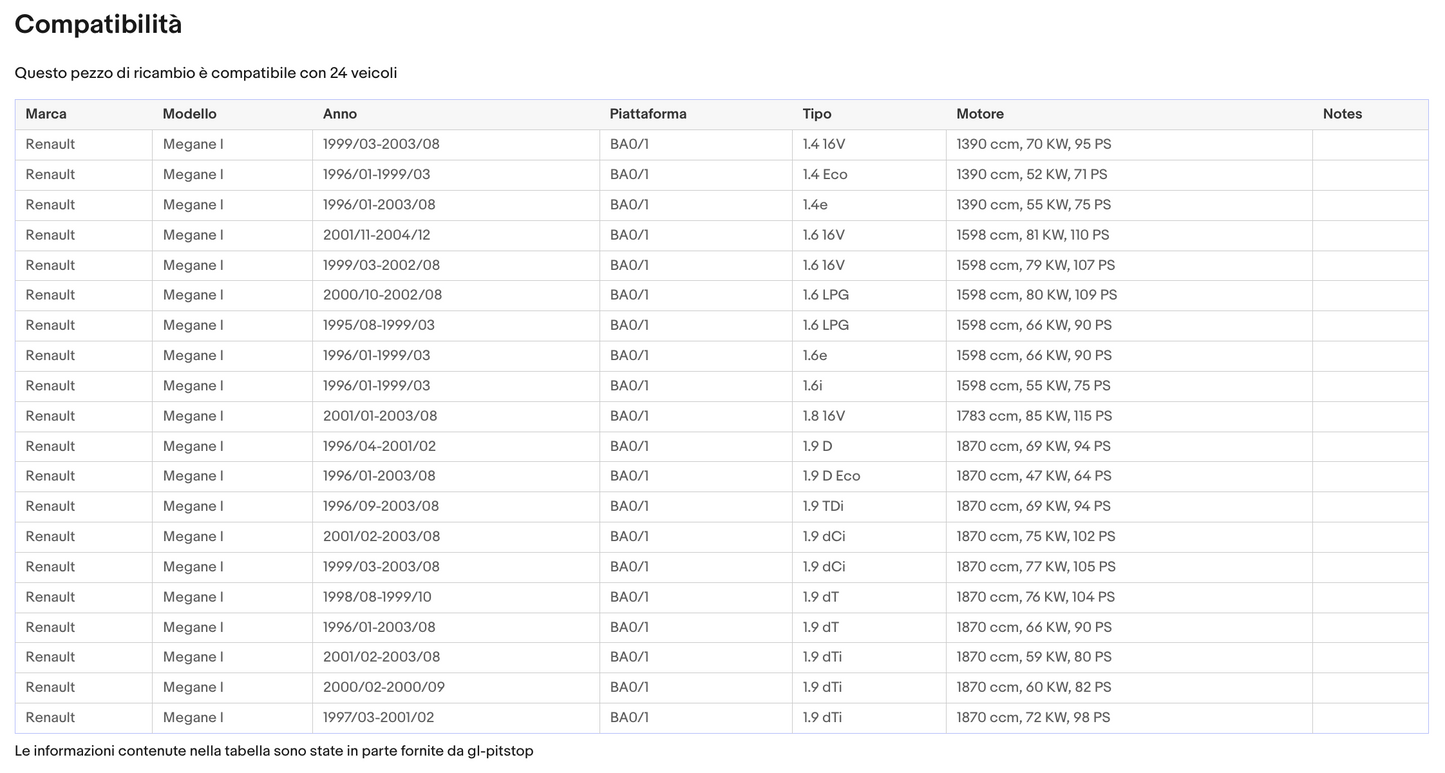
Task: Click engine 1390 ccm, 55 KW, 75 PS
Action: 1034,204
